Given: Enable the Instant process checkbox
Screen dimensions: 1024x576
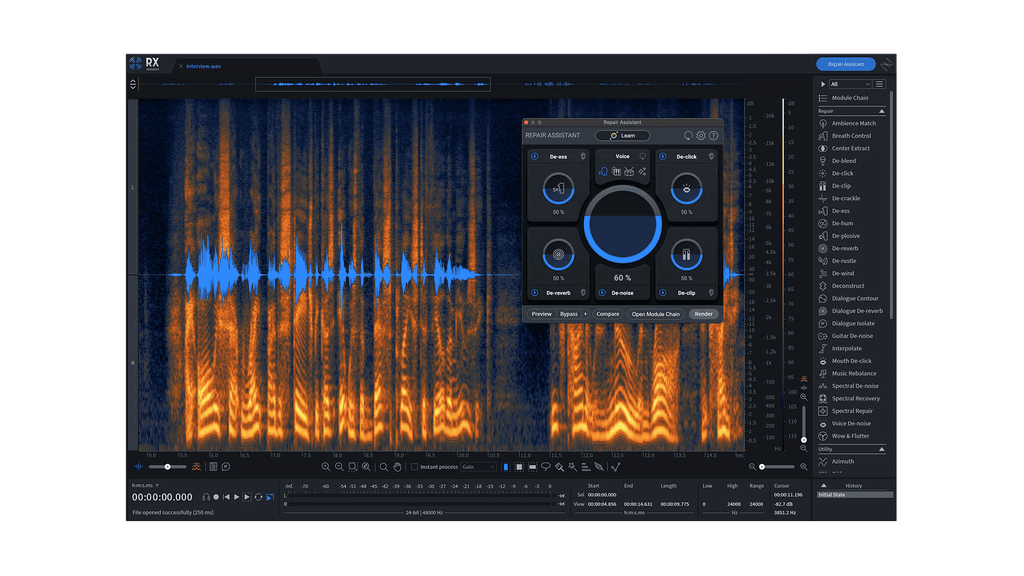Looking at the screenshot, I should click(414, 466).
